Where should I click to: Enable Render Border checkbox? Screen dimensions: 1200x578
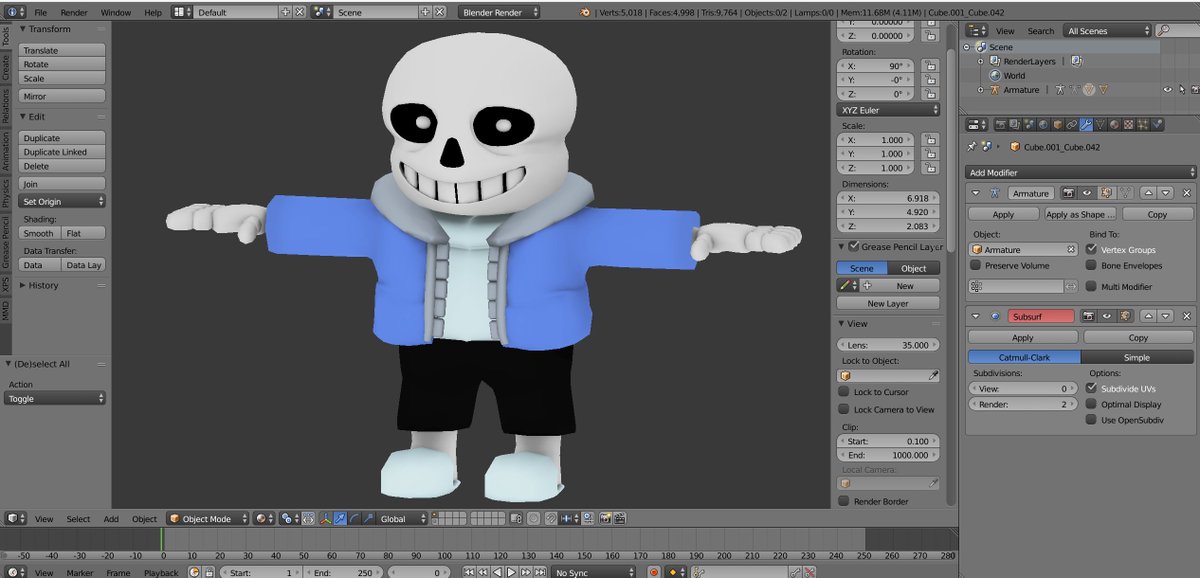(844, 501)
